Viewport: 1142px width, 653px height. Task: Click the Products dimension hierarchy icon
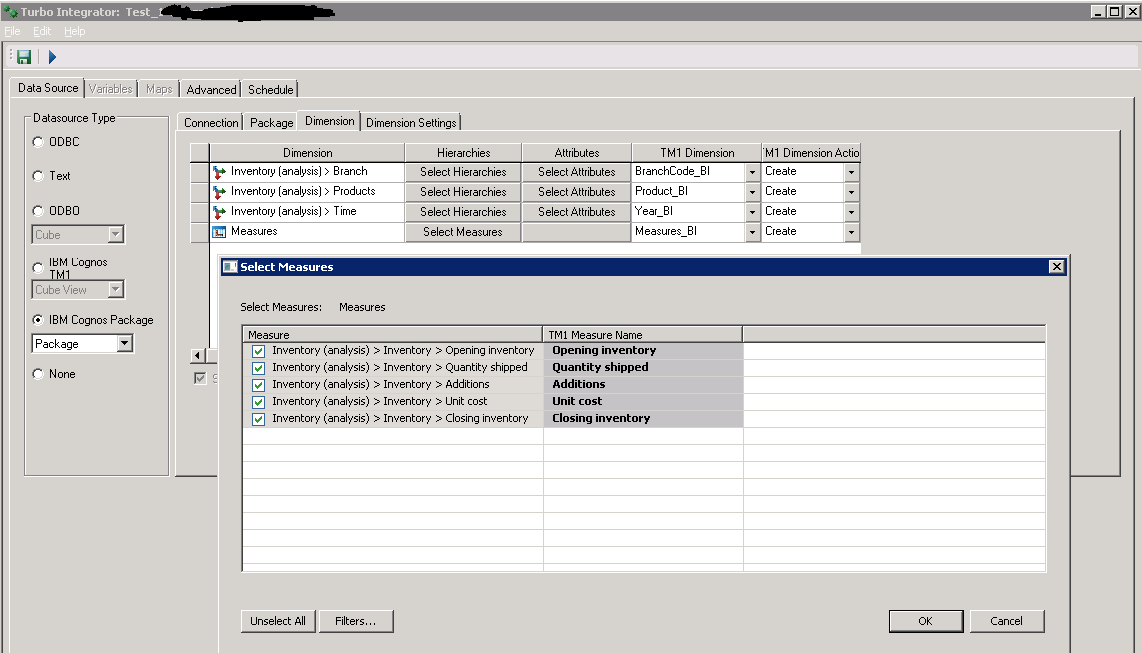click(220, 192)
